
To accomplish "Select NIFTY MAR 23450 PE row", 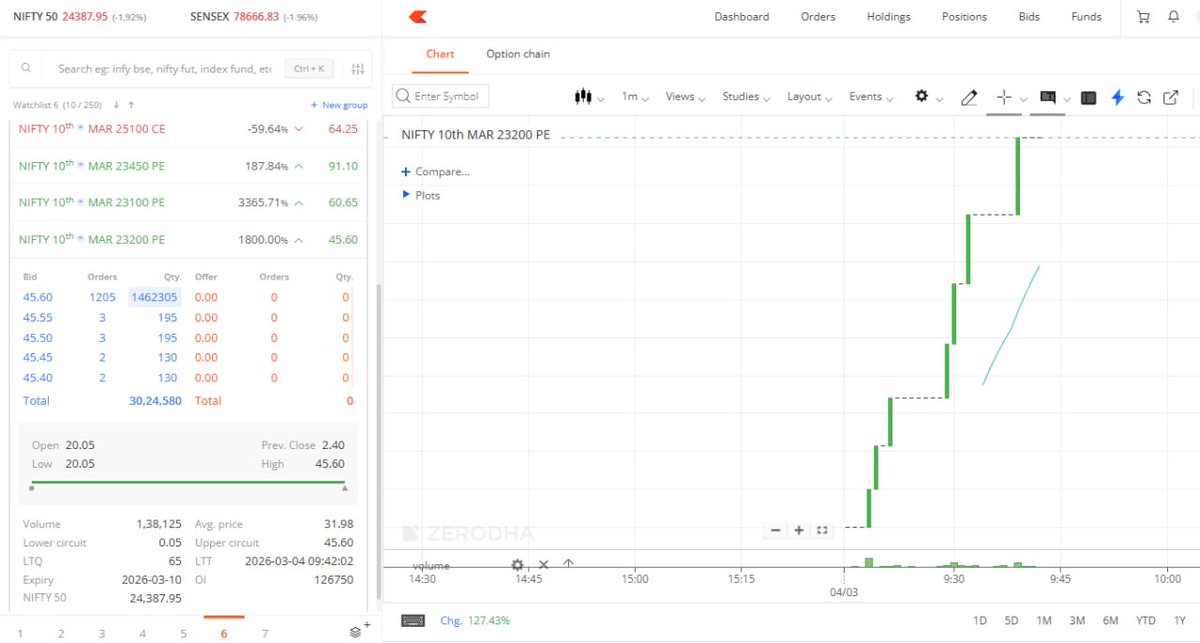I will (x=188, y=166).
